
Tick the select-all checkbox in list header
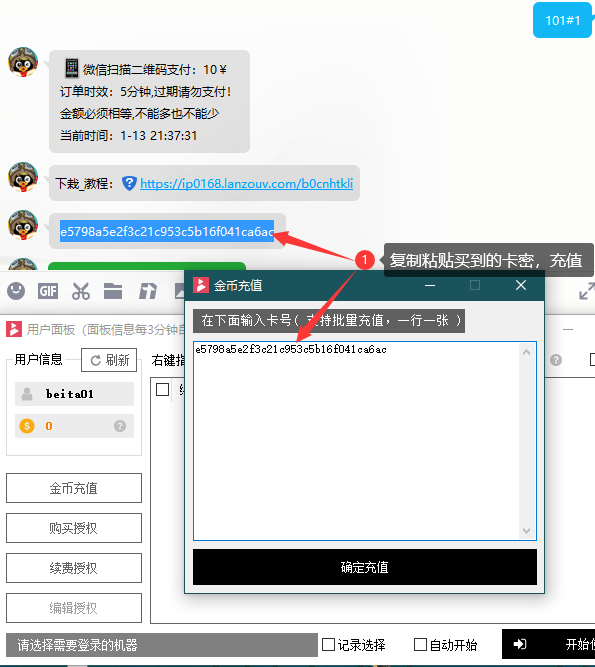click(162, 389)
